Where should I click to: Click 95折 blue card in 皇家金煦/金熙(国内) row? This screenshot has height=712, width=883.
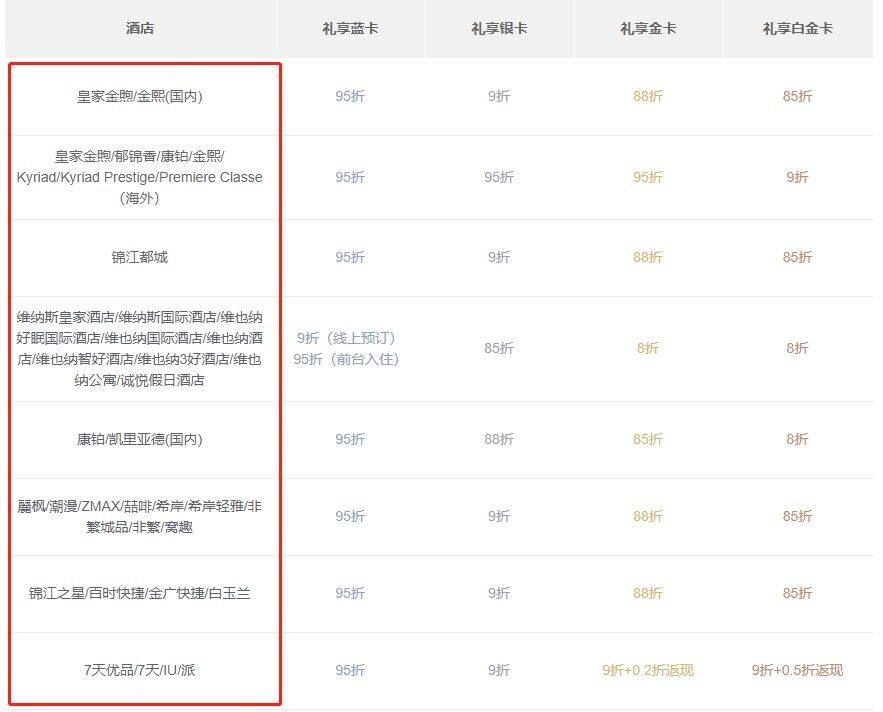(x=350, y=96)
